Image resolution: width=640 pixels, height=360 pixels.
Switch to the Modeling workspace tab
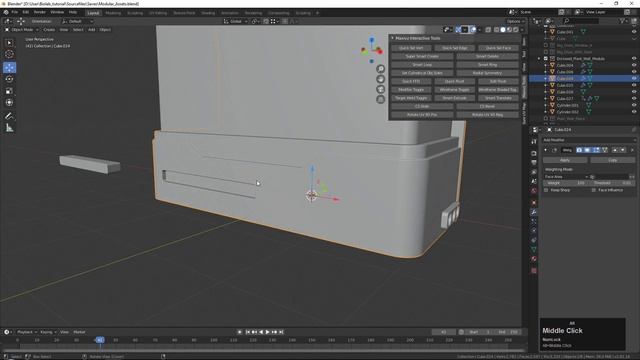click(x=113, y=13)
